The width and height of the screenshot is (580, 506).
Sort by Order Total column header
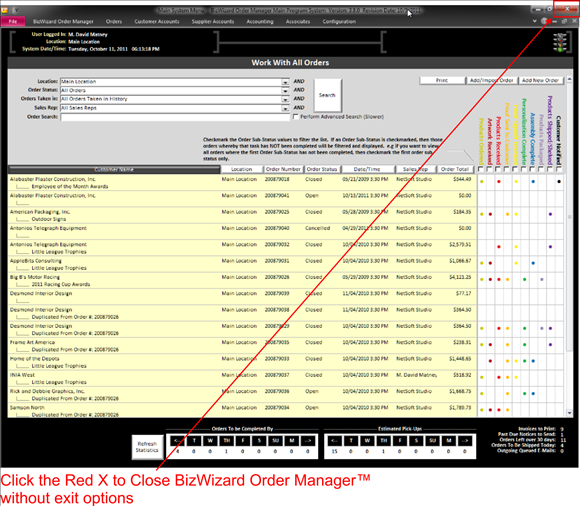(x=455, y=169)
